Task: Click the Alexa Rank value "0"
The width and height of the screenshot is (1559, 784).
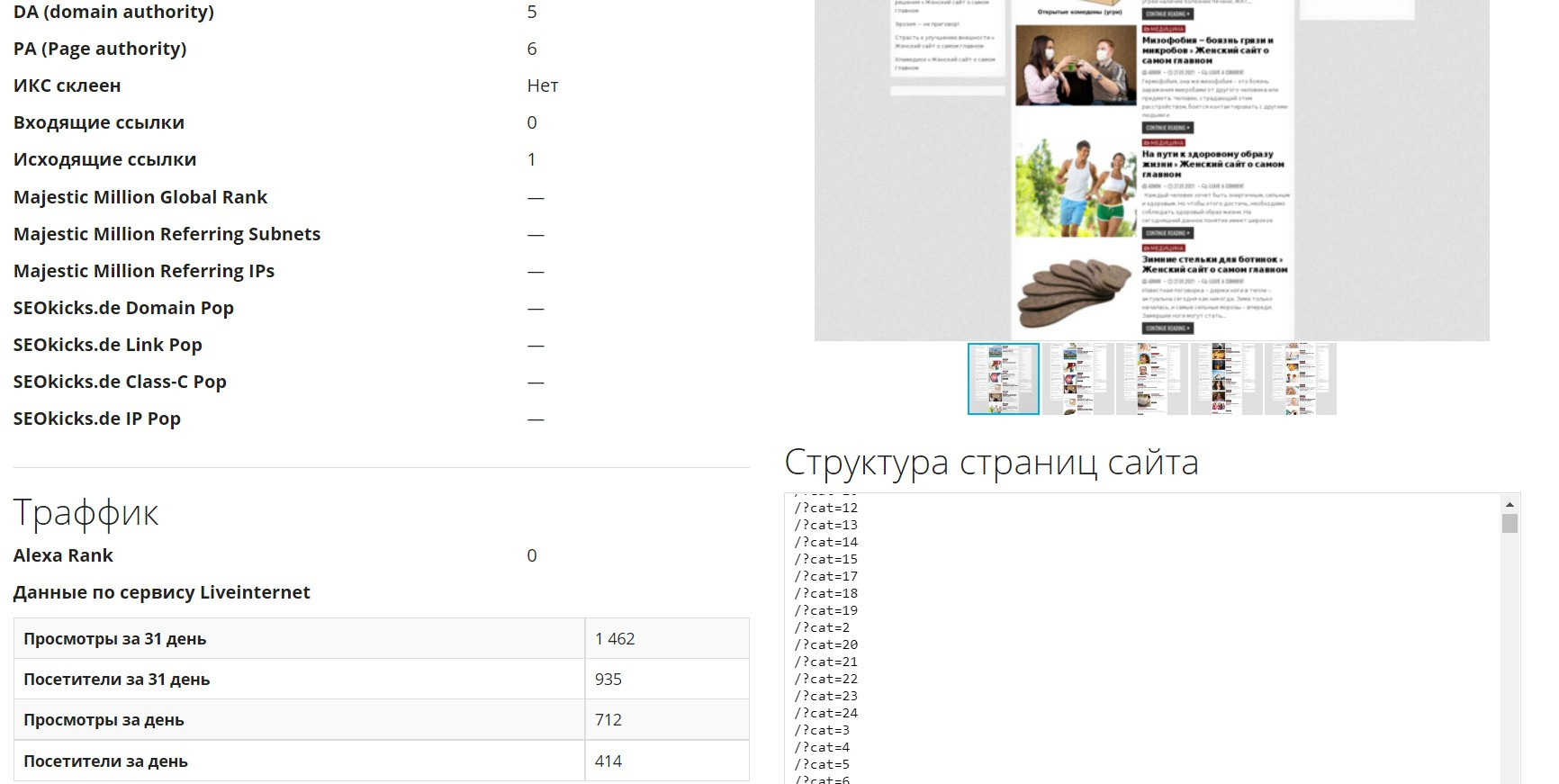Action: 532,555
